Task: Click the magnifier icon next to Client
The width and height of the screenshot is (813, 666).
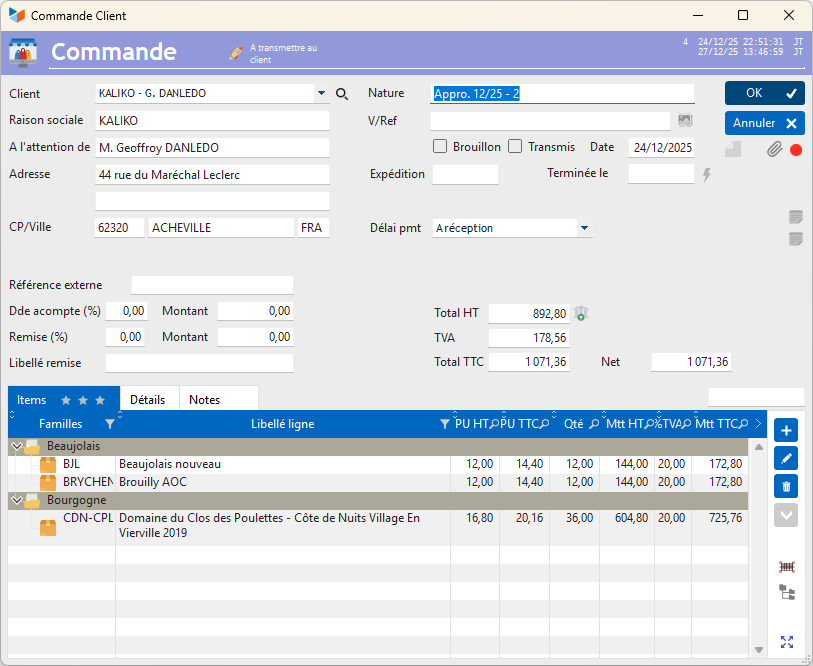Action: 342,94
